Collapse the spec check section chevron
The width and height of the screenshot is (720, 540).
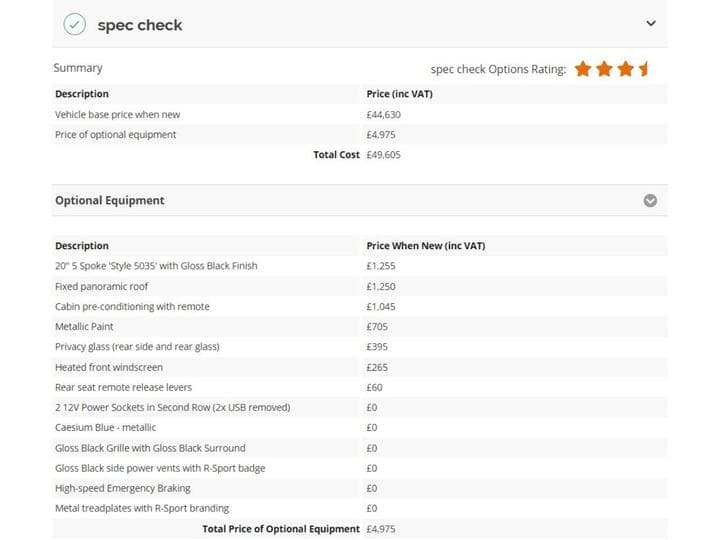coord(651,23)
